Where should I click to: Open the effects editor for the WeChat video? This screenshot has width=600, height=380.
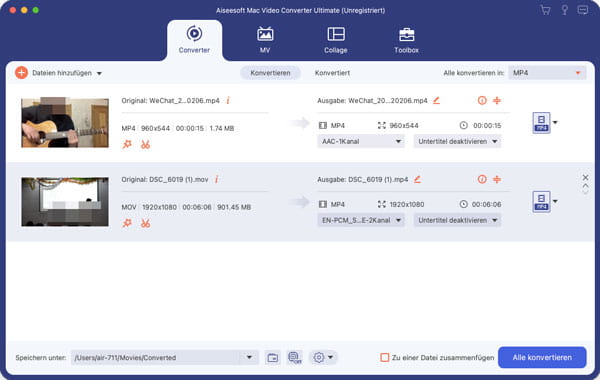pos(127,144)
